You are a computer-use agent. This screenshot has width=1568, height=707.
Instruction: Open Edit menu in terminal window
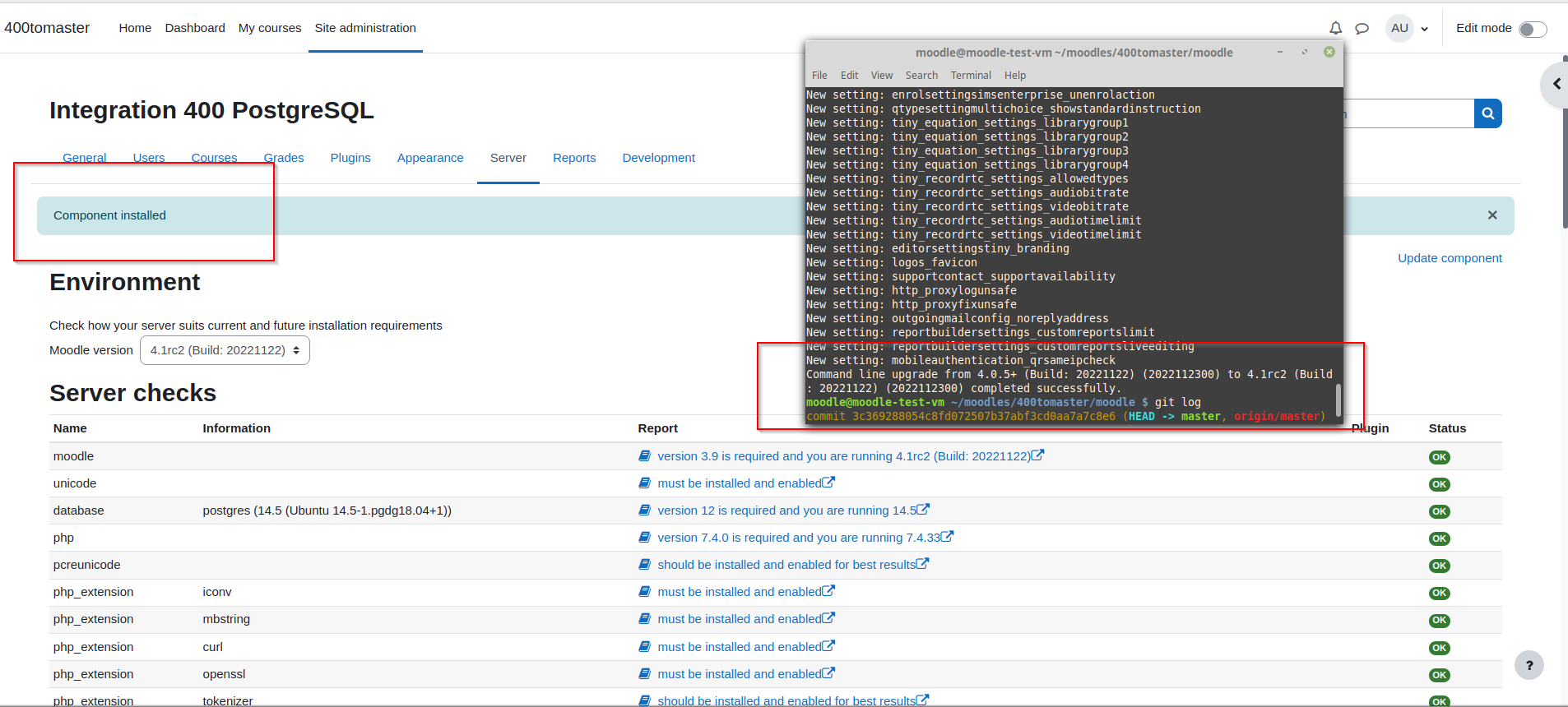tap(849, 75)
